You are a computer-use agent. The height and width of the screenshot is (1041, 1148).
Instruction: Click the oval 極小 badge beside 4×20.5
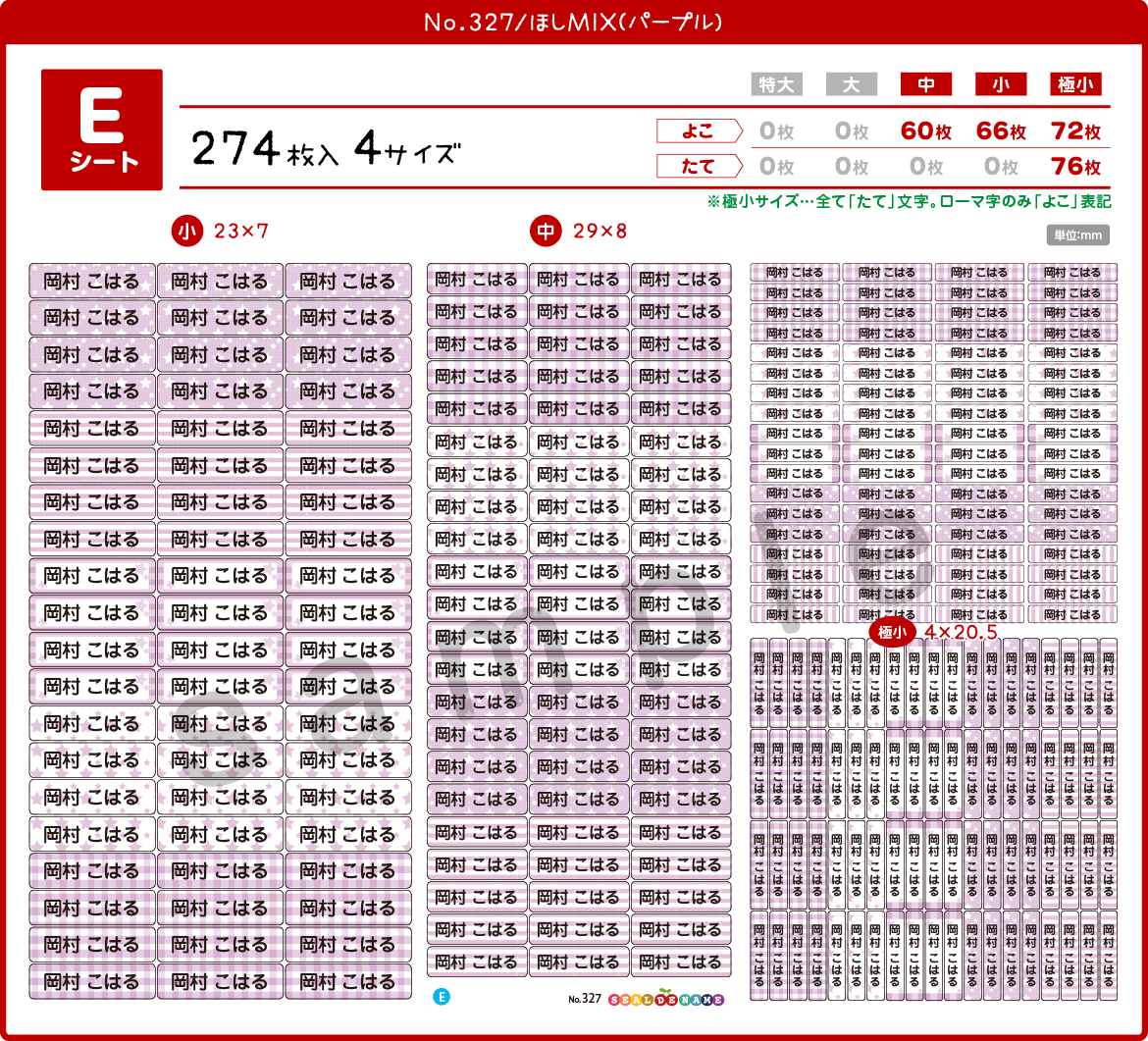(x=892, y=632)
